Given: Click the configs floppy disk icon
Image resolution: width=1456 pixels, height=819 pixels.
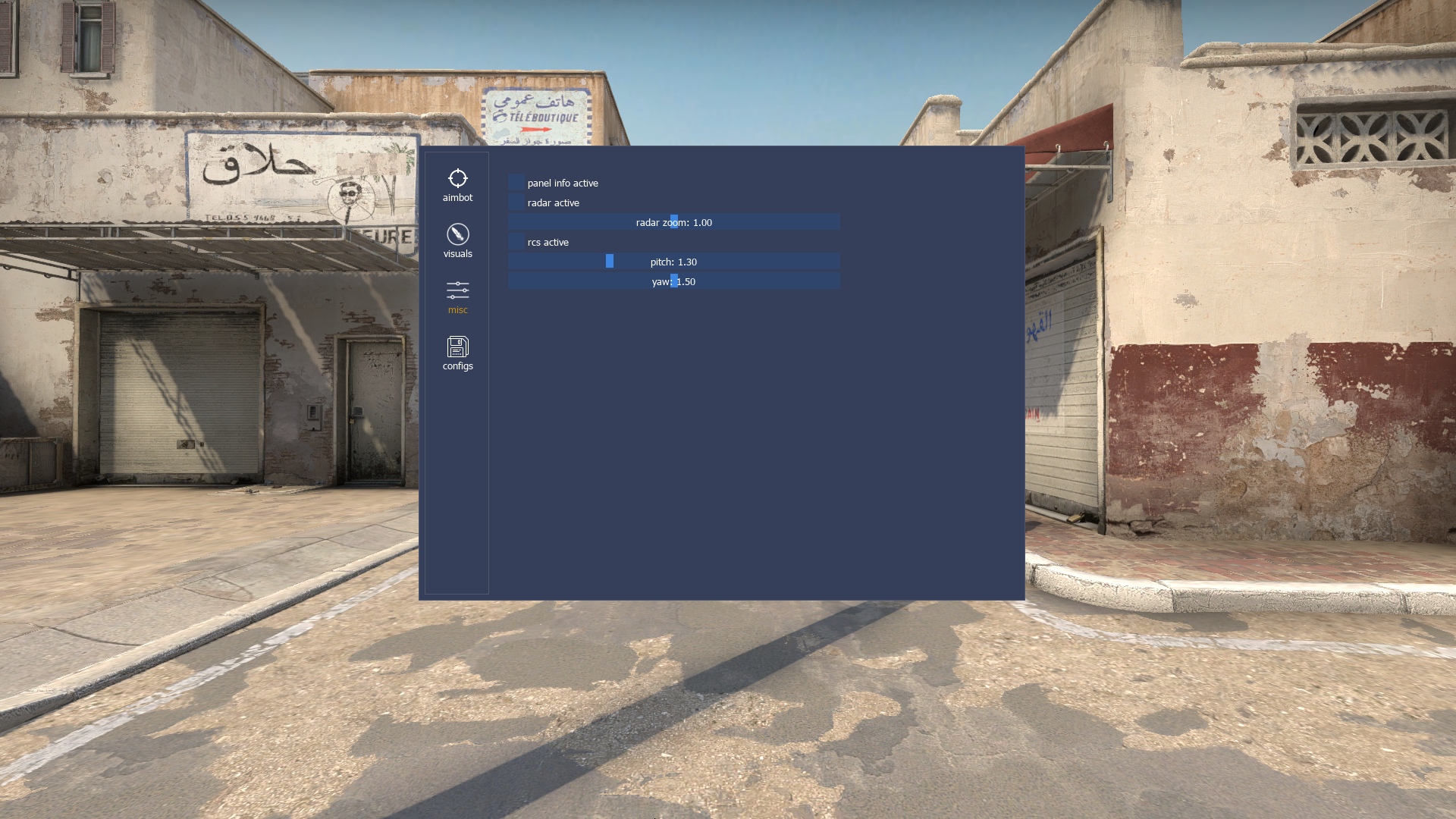Looking at the screenshot, I should tap(457, 347).
